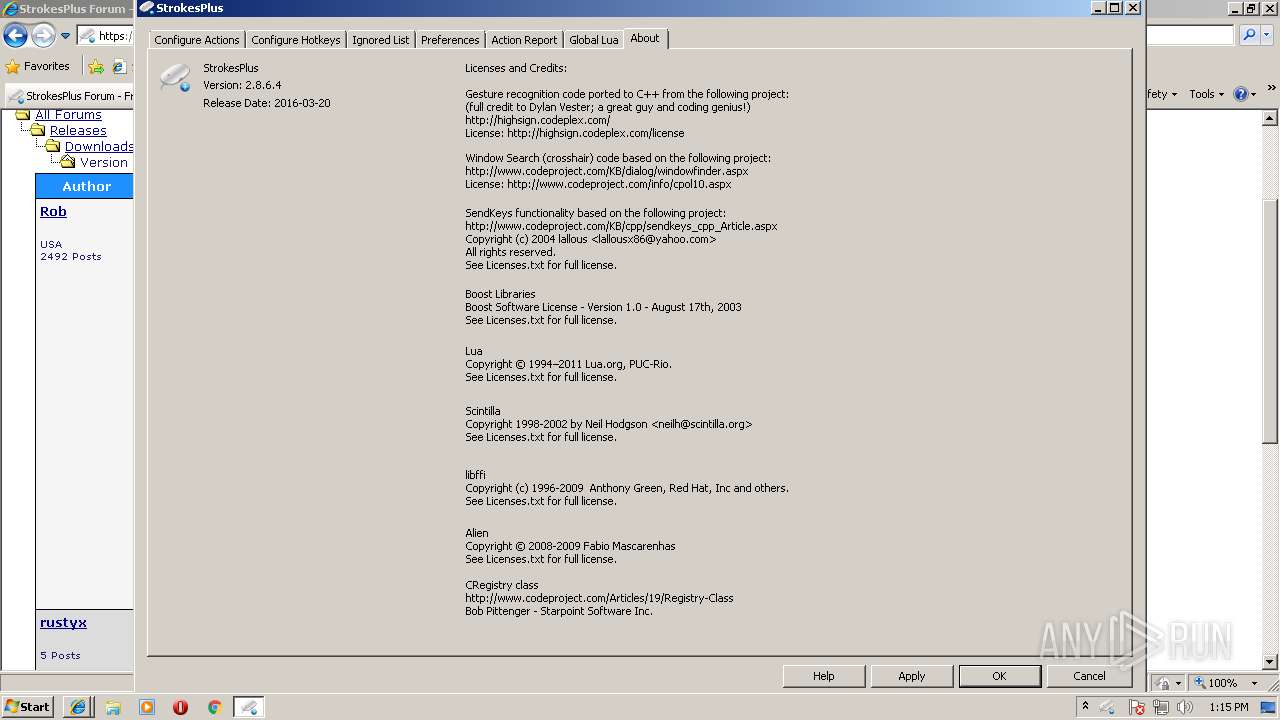This screenshot has height=720, width=1280.
Task: Open the Windows Start button
Action: click(x=27, y=706)
